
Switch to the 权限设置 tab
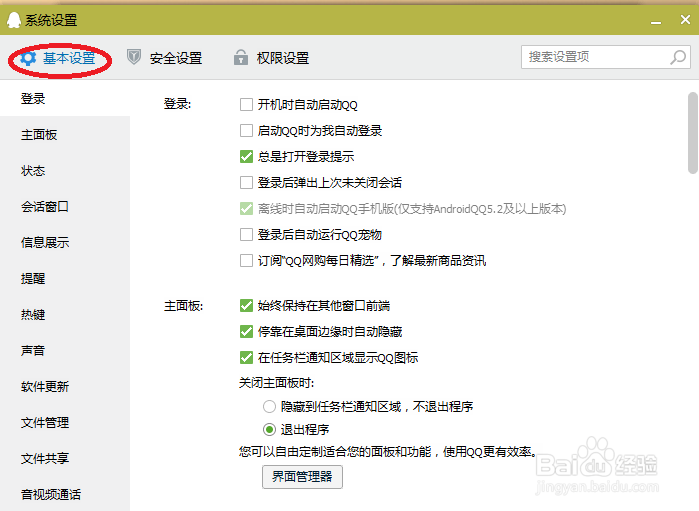tap(271, 58)
